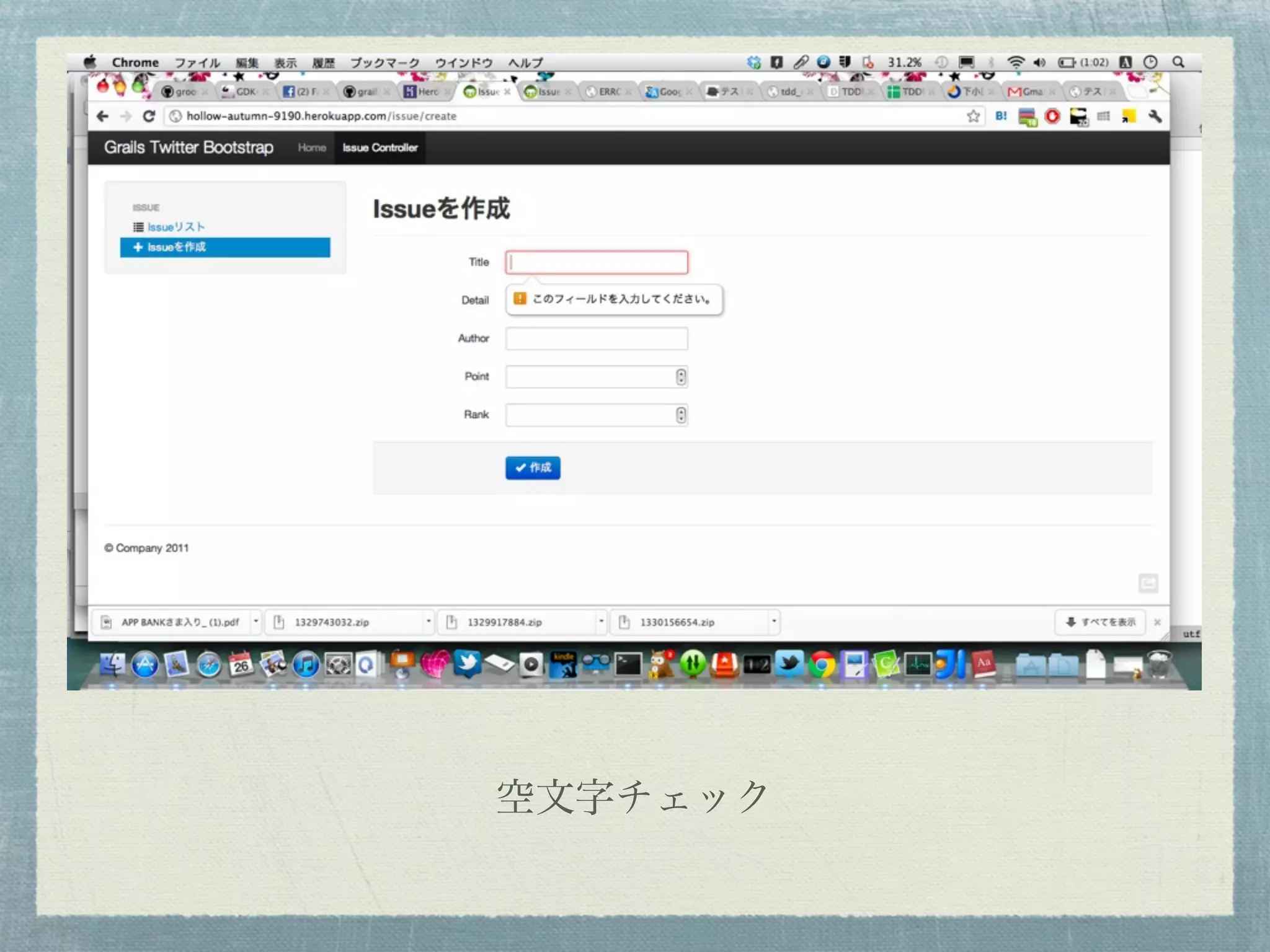Expand dropdown for 1329743032.zip download

coord(429,621)
